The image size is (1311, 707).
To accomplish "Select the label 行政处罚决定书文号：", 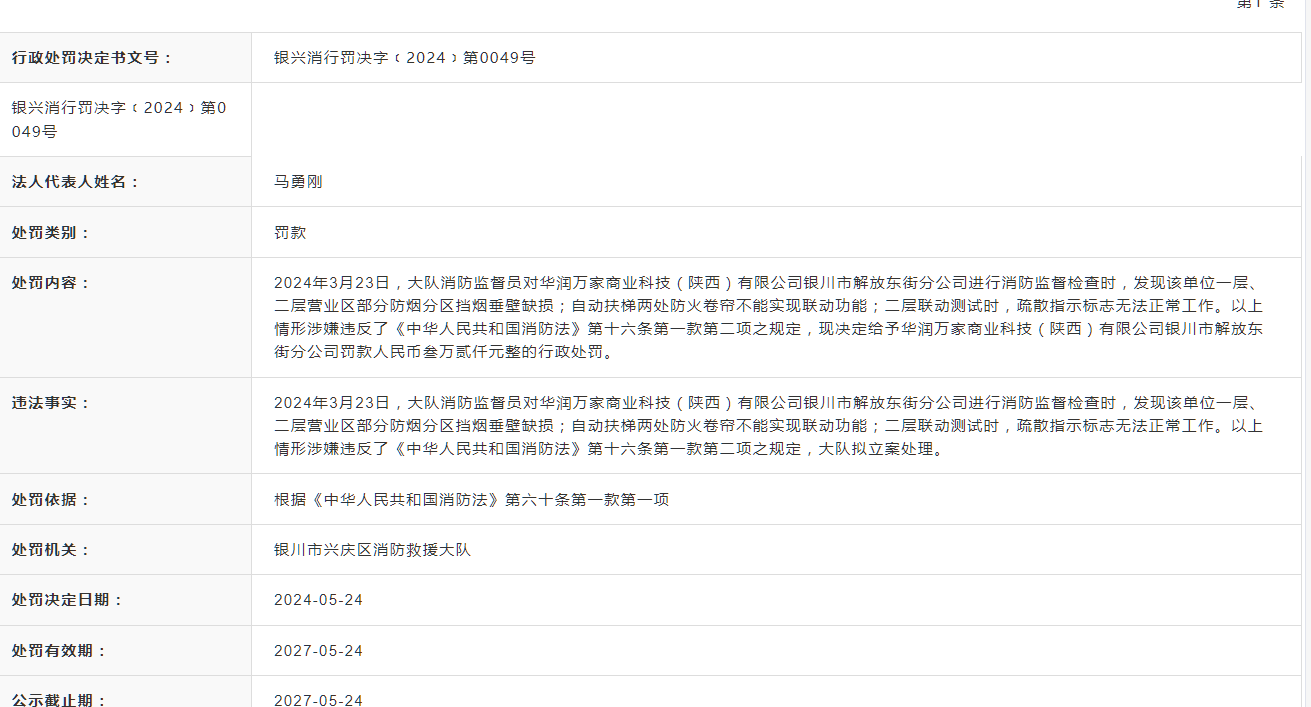I will [92, 58].
